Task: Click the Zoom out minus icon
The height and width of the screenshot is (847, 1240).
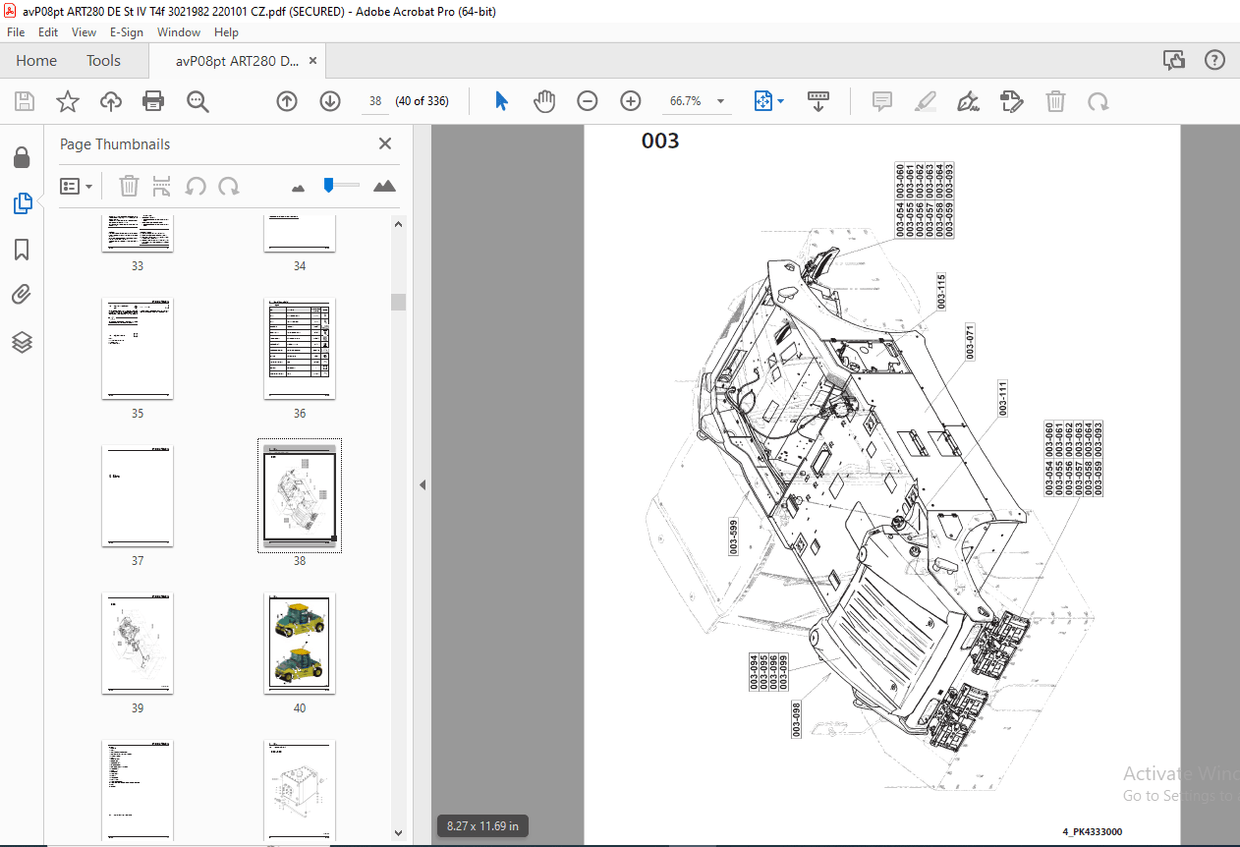Action: 588,101
